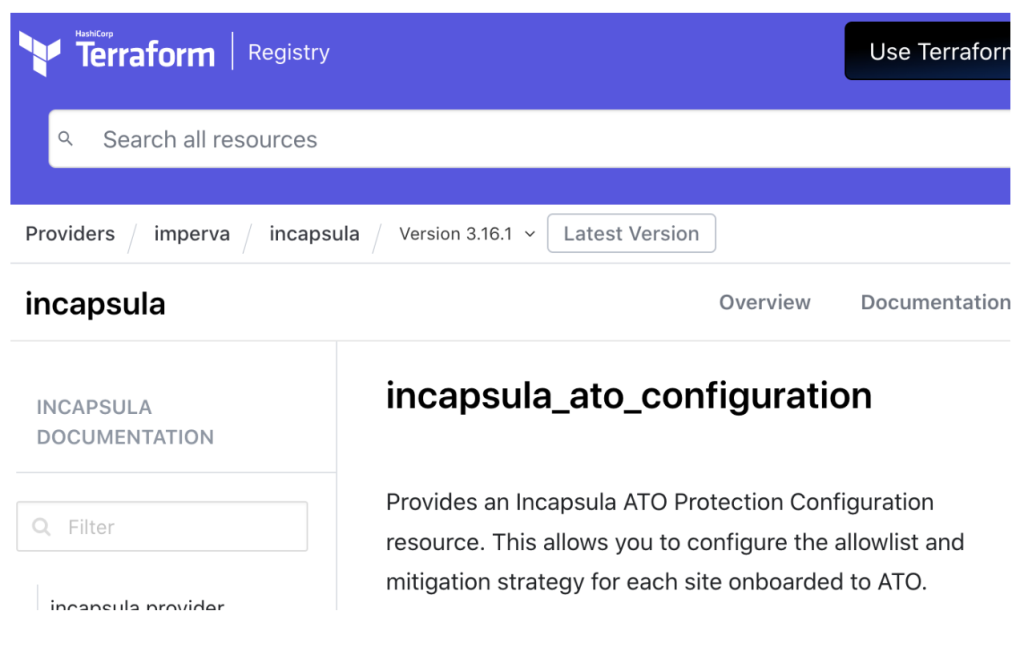Open the incapsula breadcrumb link

(314, 233)
